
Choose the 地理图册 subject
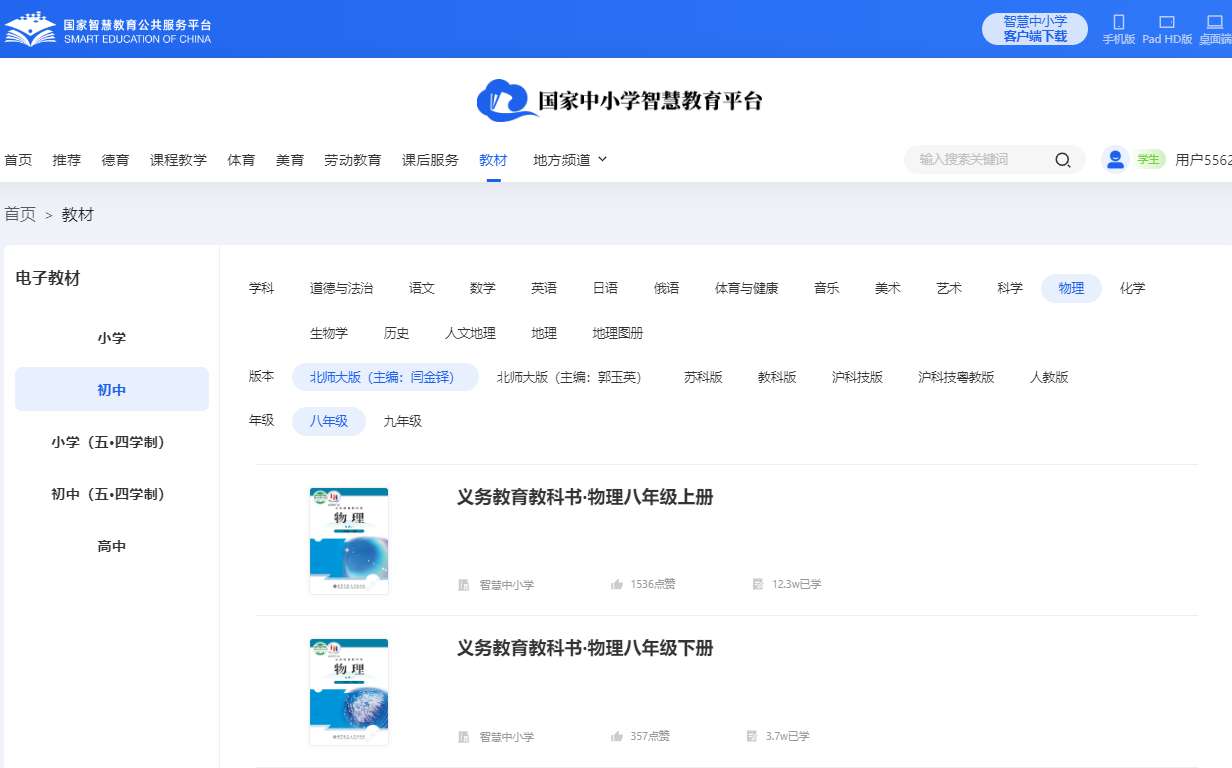pyautogui.click(x=618, y=333)
